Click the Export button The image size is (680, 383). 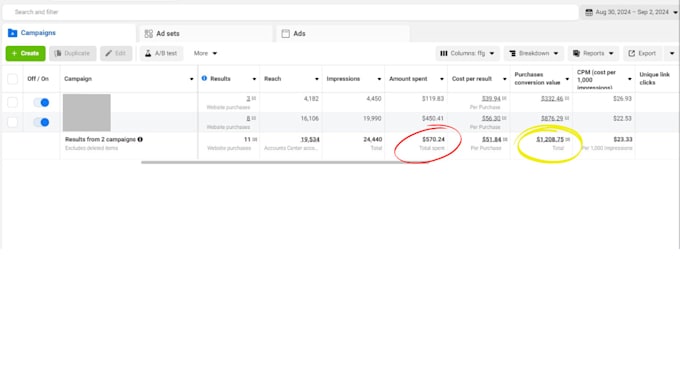[x=642, y=53]
